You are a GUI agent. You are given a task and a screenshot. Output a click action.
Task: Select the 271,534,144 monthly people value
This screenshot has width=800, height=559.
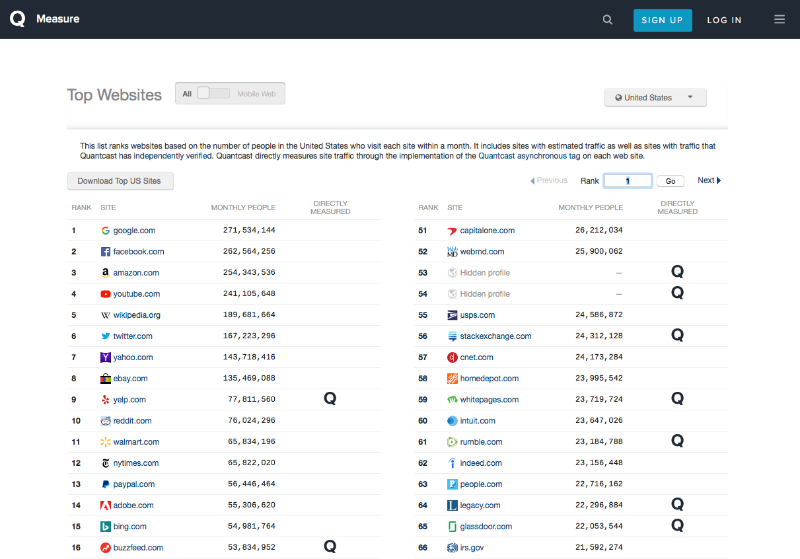point(249,230)
